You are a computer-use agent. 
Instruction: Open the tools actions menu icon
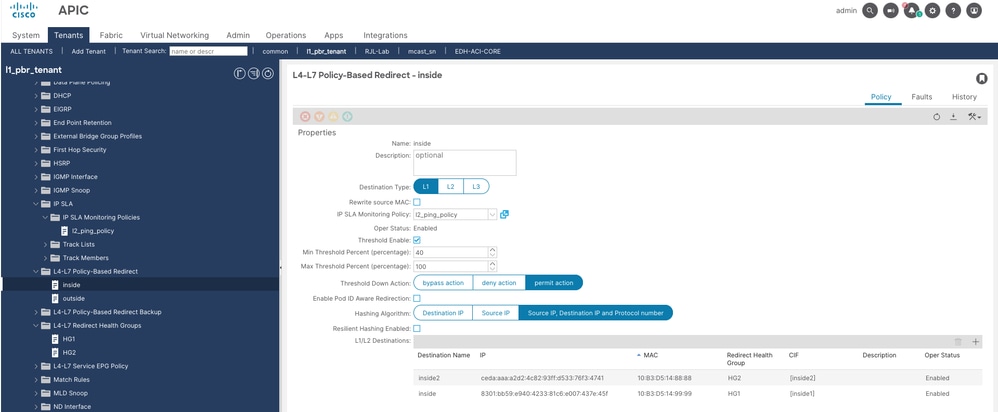coord(974,117)
